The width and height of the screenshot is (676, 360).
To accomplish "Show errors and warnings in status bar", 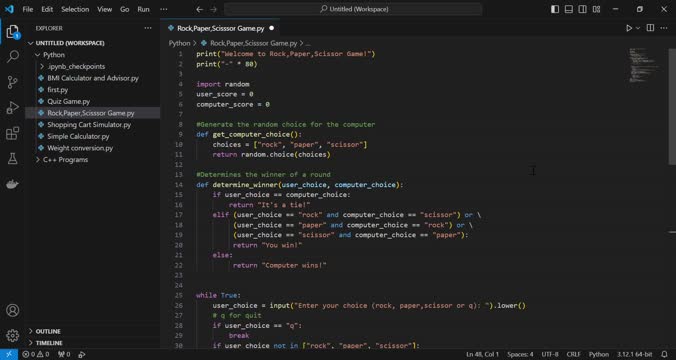I will click(x=36, y=354).
